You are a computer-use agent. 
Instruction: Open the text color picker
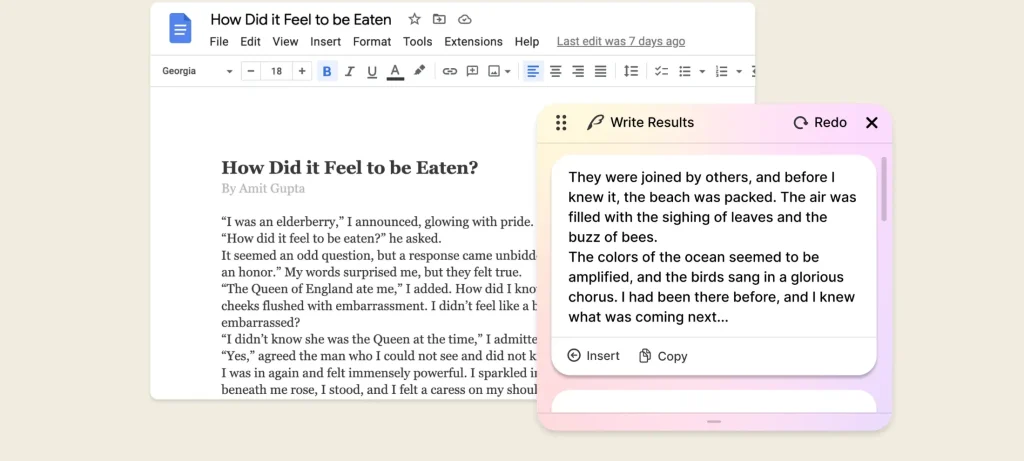click(395, 71)
